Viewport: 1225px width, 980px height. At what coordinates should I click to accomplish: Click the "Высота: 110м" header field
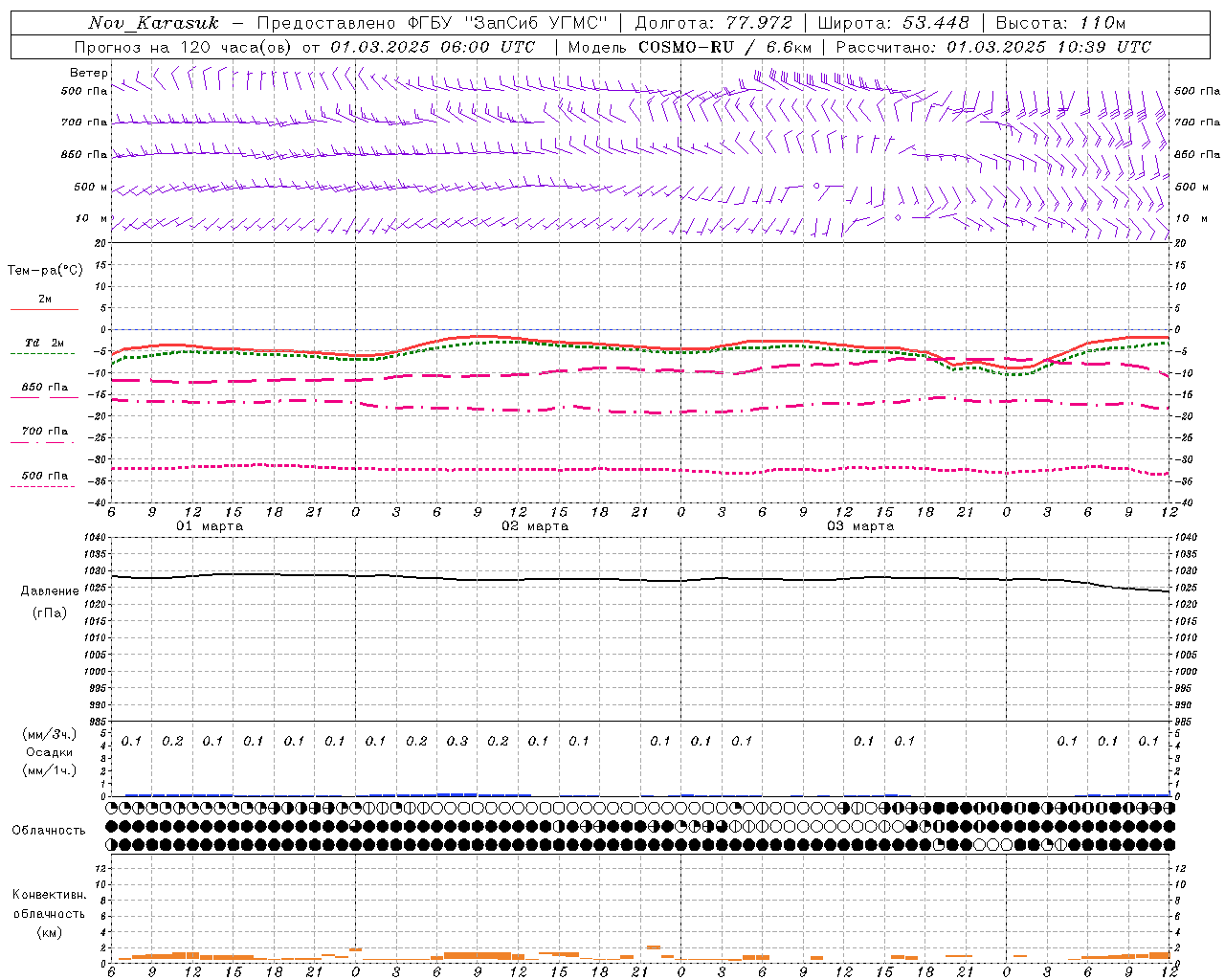pyautogui.click(x=1060, y=23)
